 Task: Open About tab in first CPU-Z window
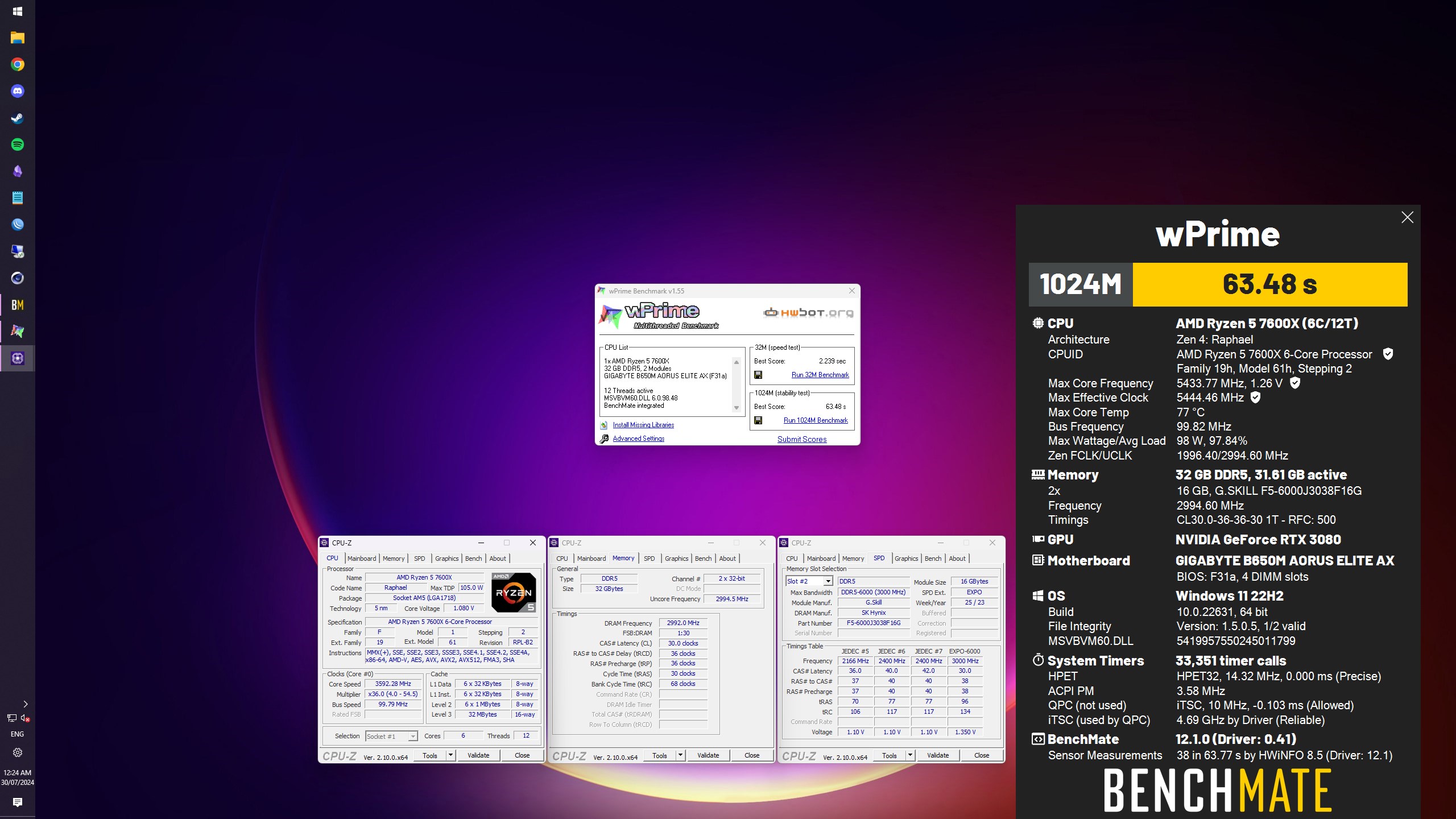click(498, 559)
